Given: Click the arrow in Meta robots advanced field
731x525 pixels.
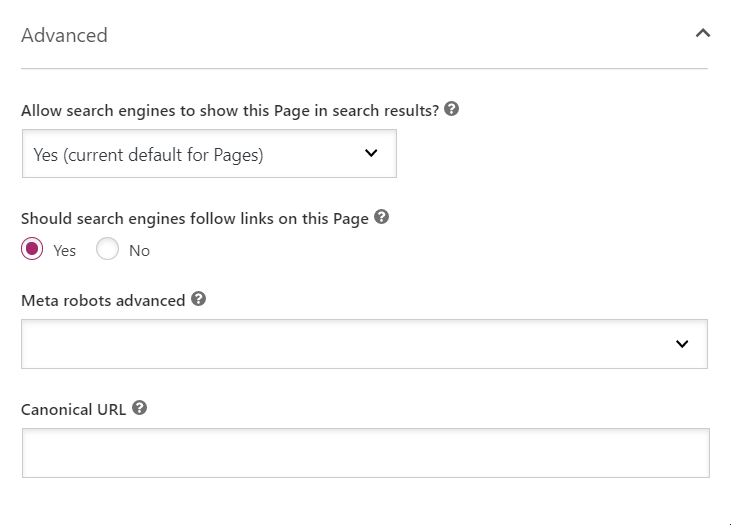Looking at the screenshot, I should tap(682, 344).
